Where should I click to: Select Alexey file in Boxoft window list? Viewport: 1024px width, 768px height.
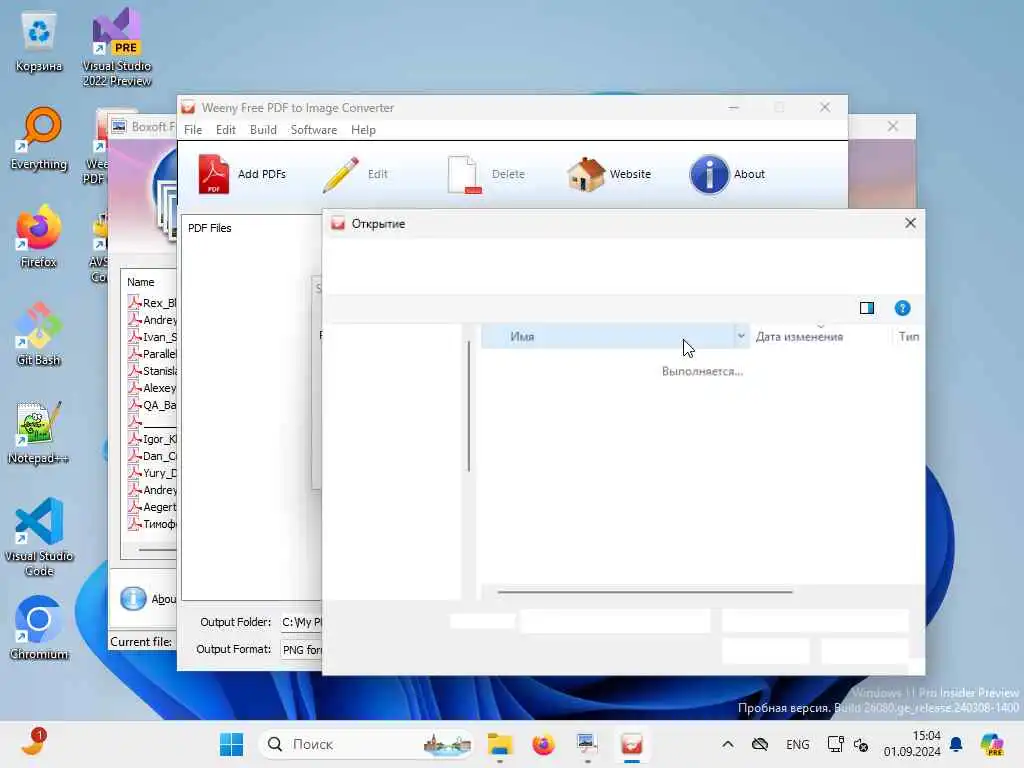point(152,388)
